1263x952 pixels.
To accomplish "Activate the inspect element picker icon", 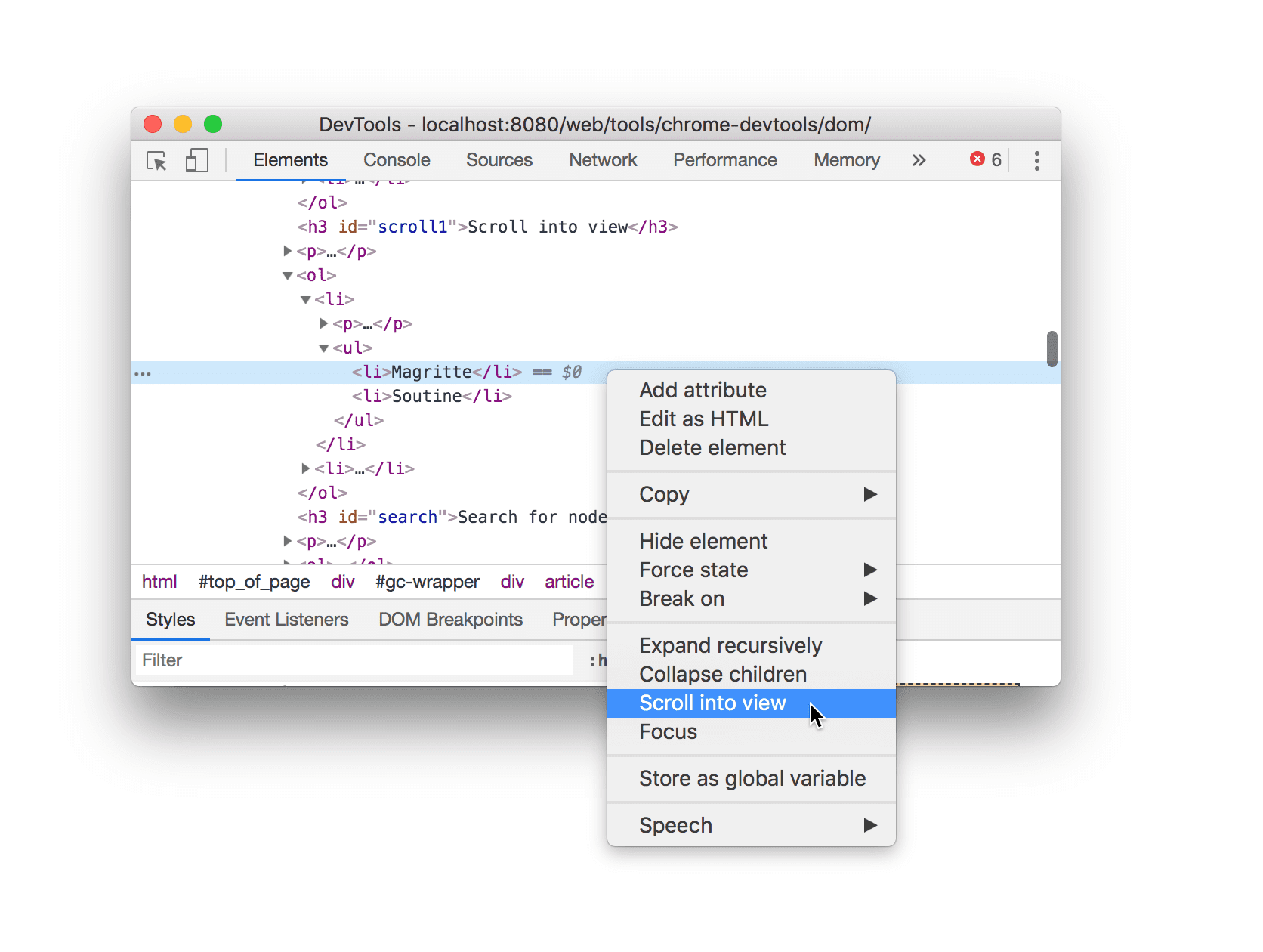I will click(156, 161).
